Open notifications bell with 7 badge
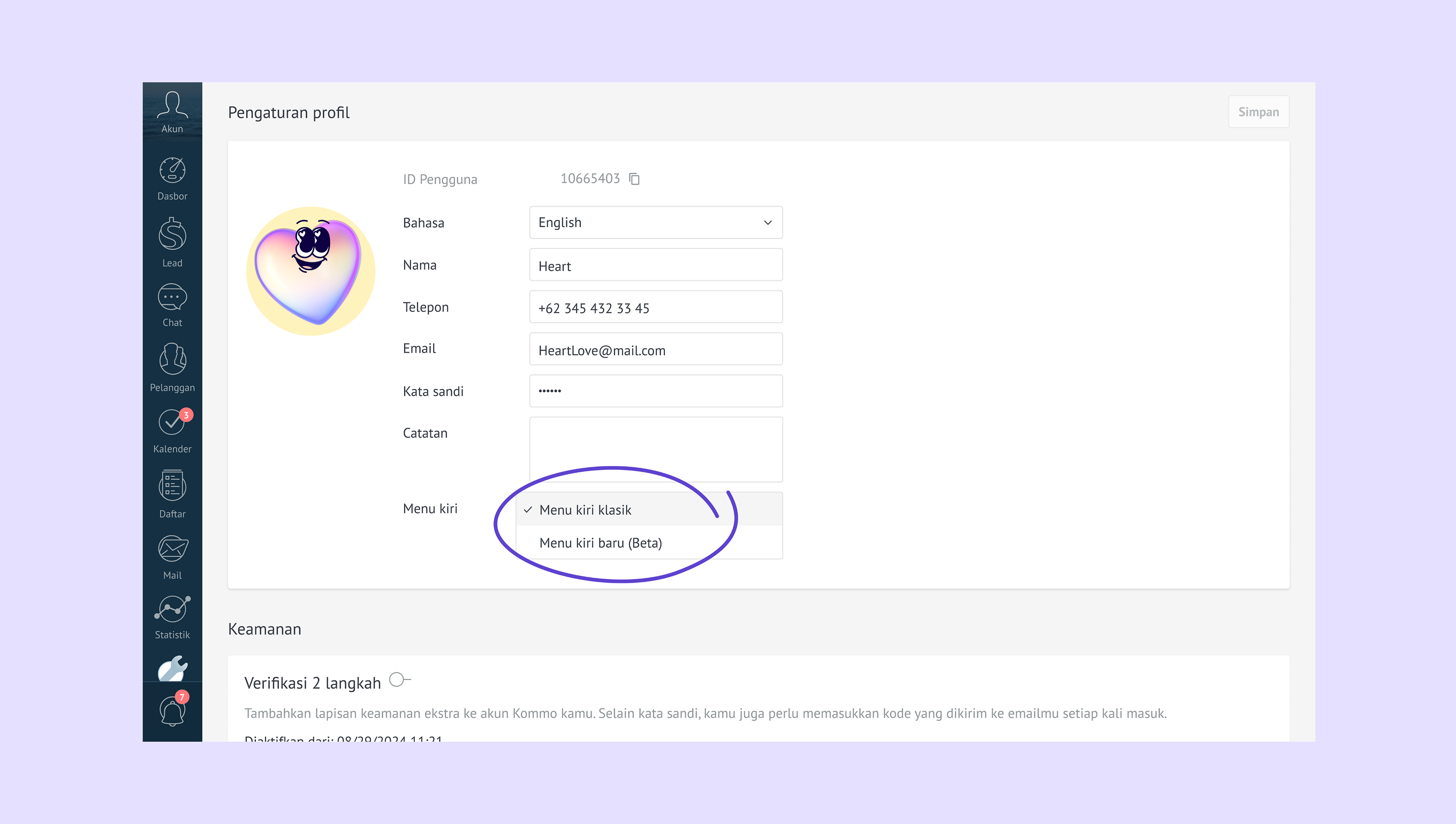This screenshot has height=824, width=1456. (172, 710)
